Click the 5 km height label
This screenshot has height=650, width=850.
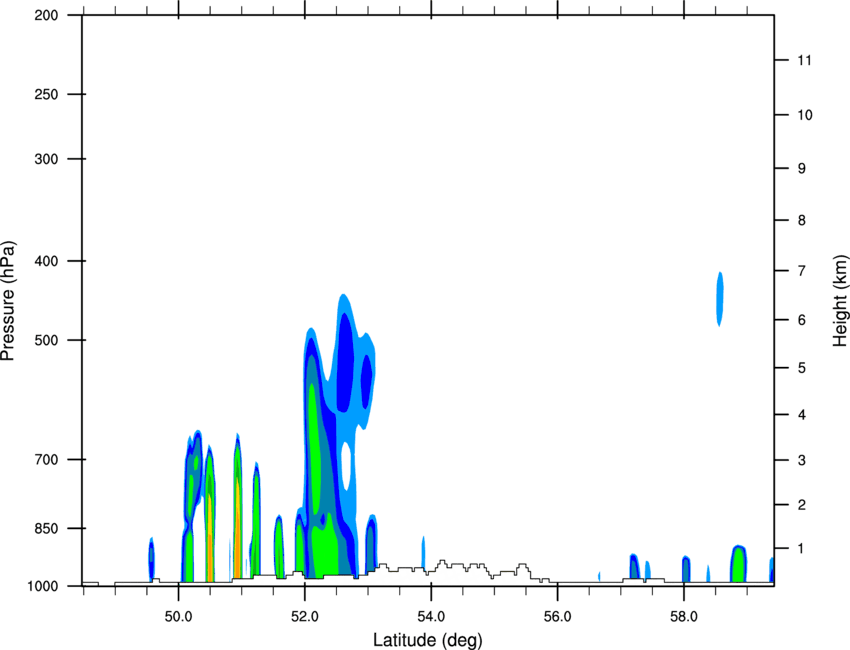point(802,368)
